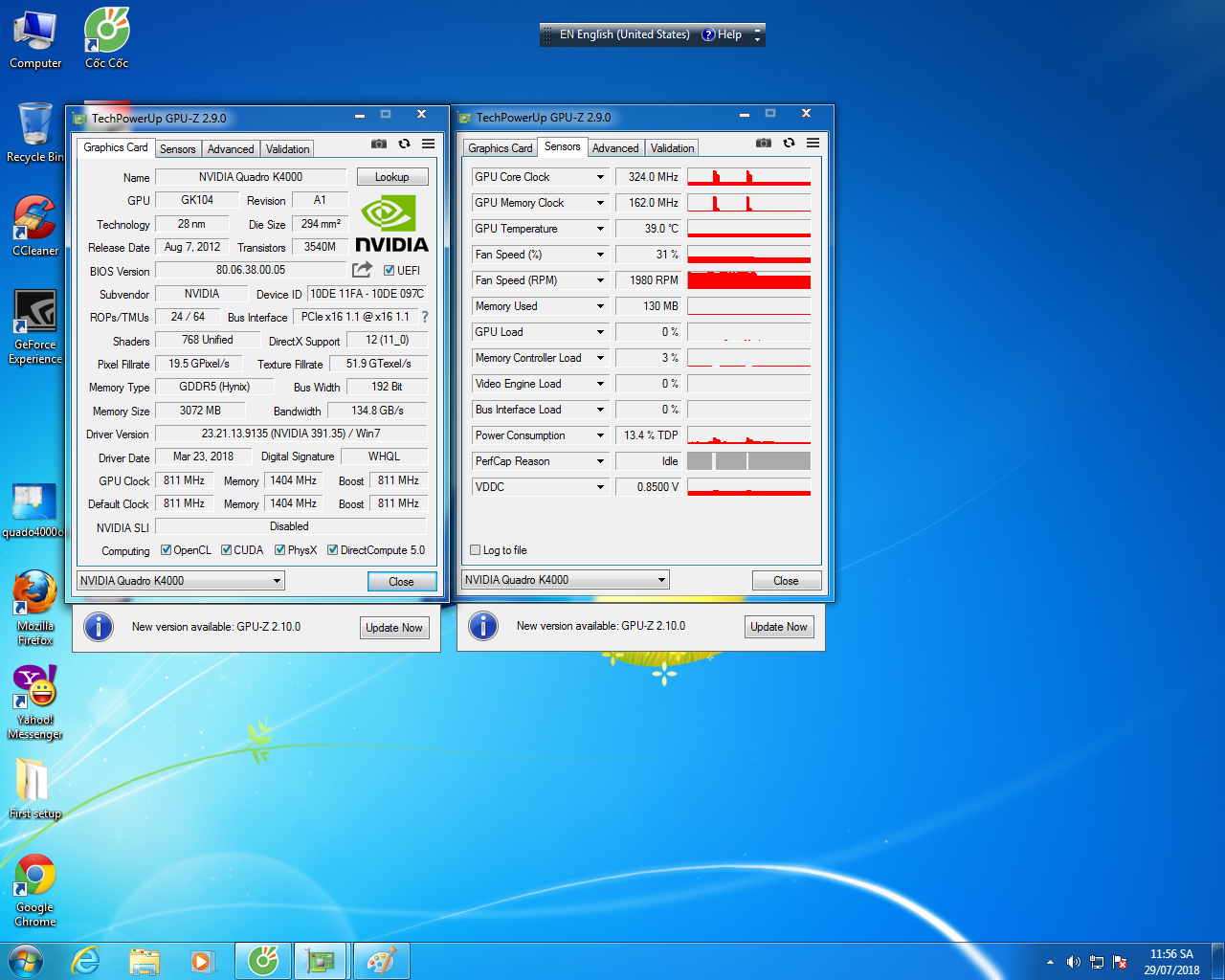Click the Fan Speed (RPM) graph
This screenshot has width=1225, height=980.
(x=748, y=280)
